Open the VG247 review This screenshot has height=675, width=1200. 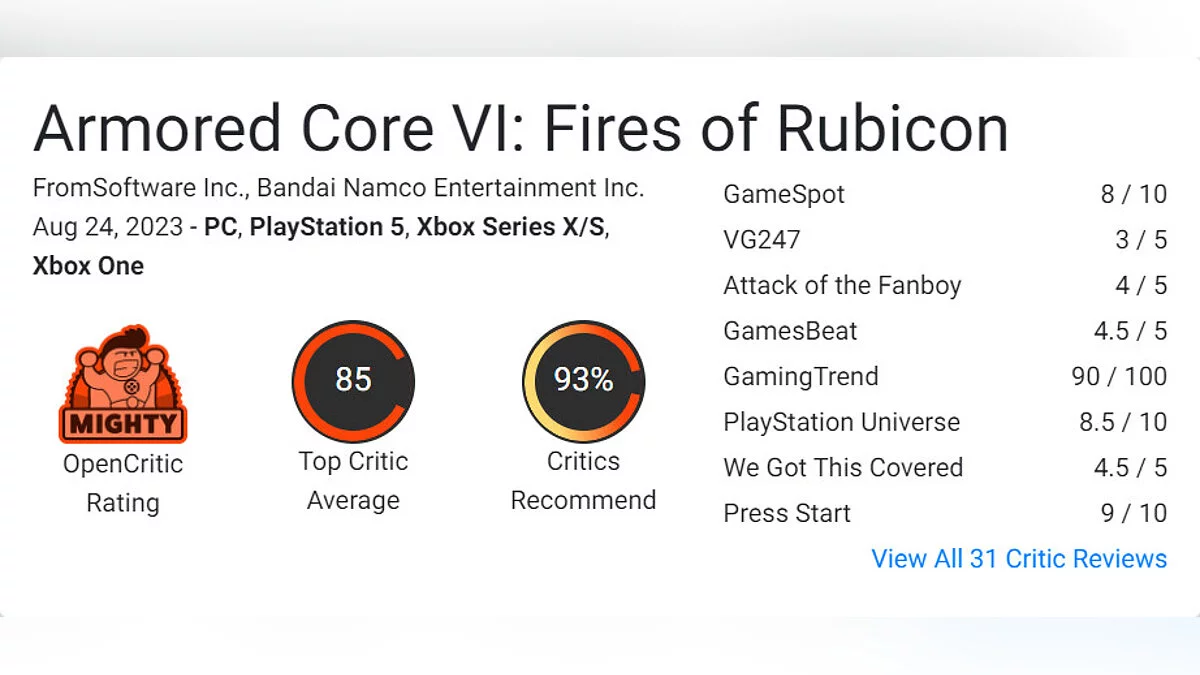(761, 240)
